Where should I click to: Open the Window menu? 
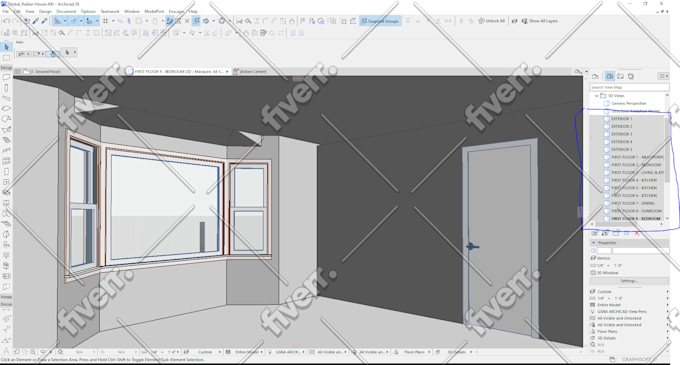pyautogui.click(x=132, y=11)
